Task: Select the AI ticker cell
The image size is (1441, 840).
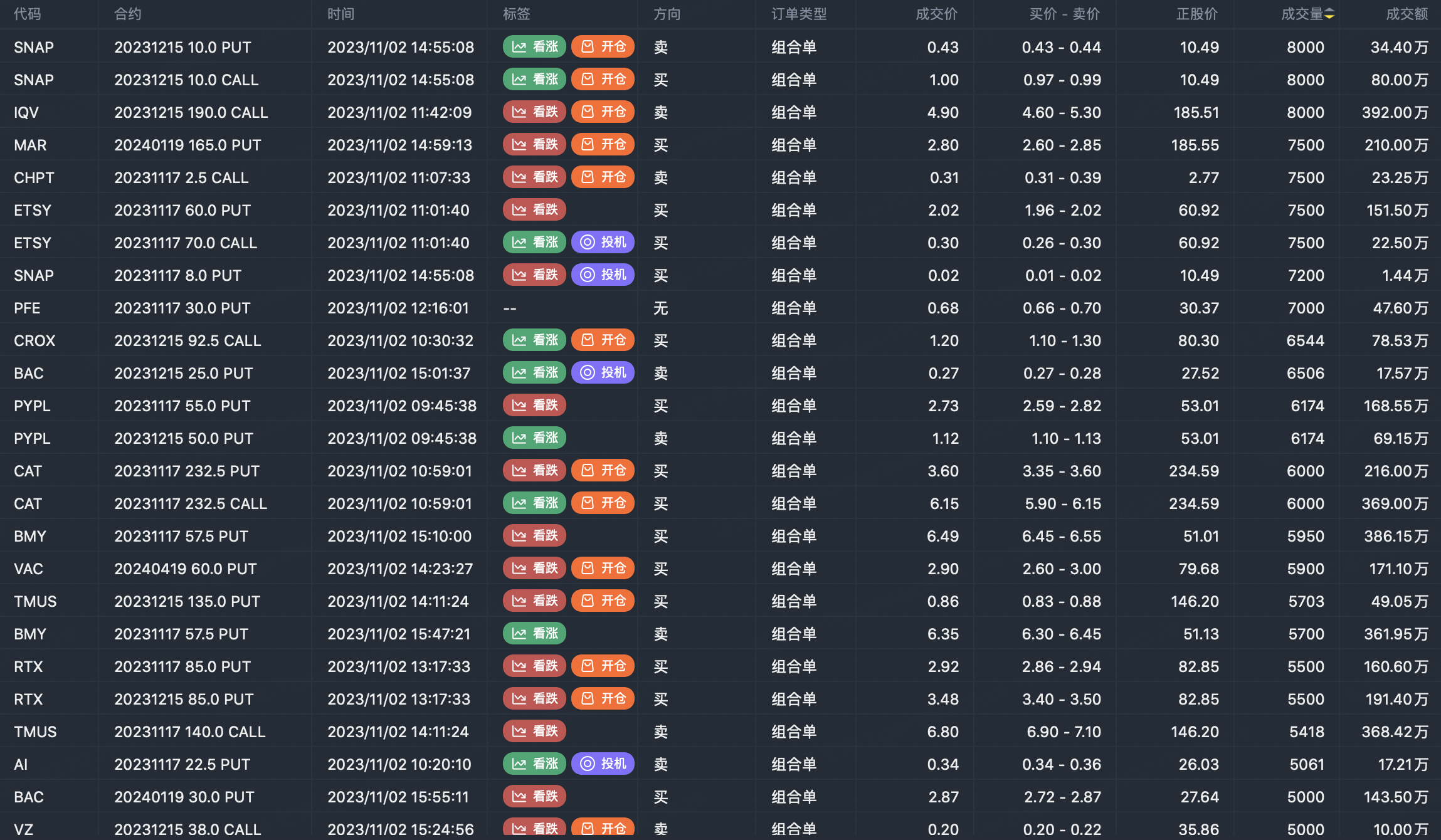Action: (x=21, y=765)
